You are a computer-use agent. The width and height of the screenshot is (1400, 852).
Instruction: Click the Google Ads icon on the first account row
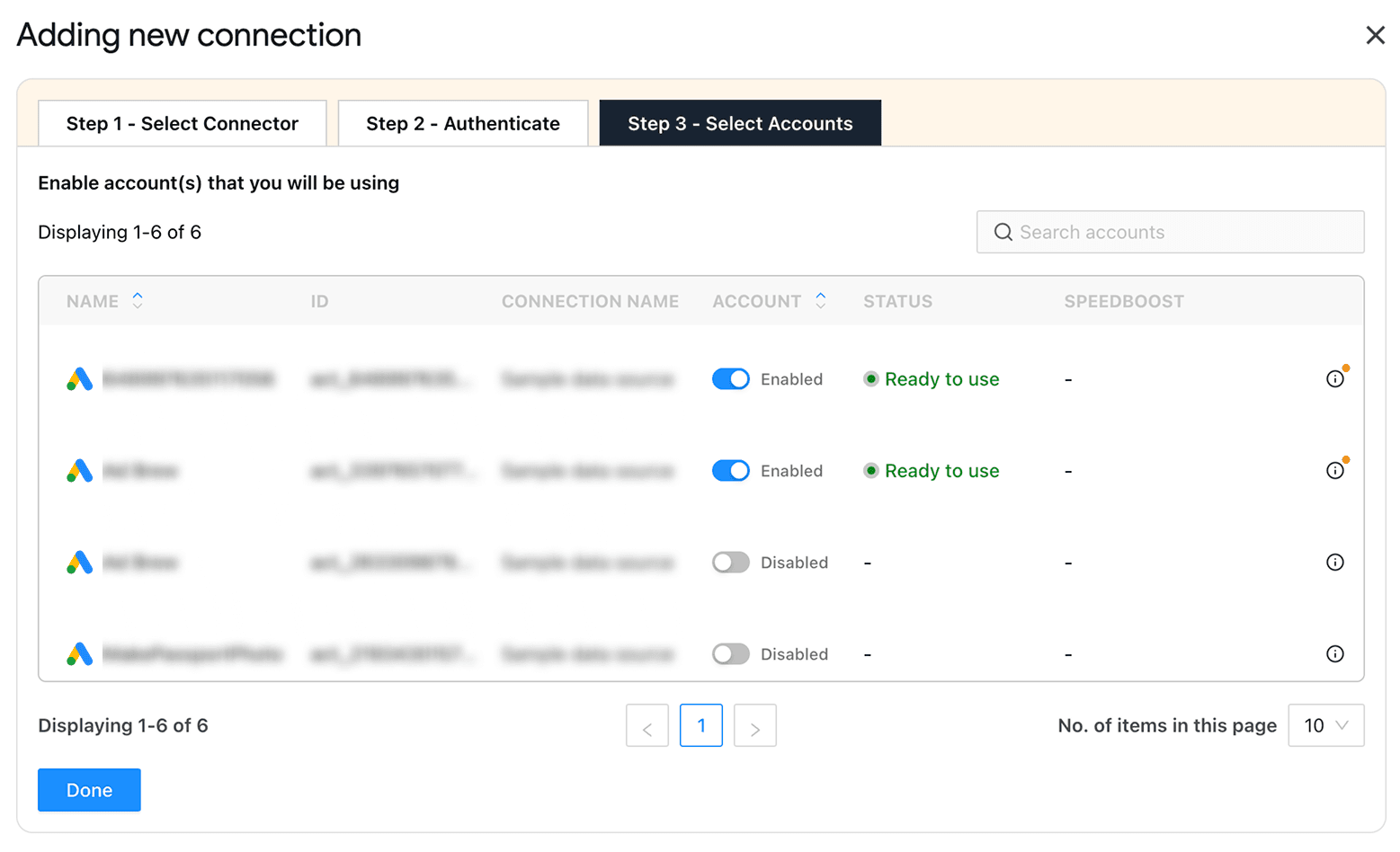click(x=79, y=378)
